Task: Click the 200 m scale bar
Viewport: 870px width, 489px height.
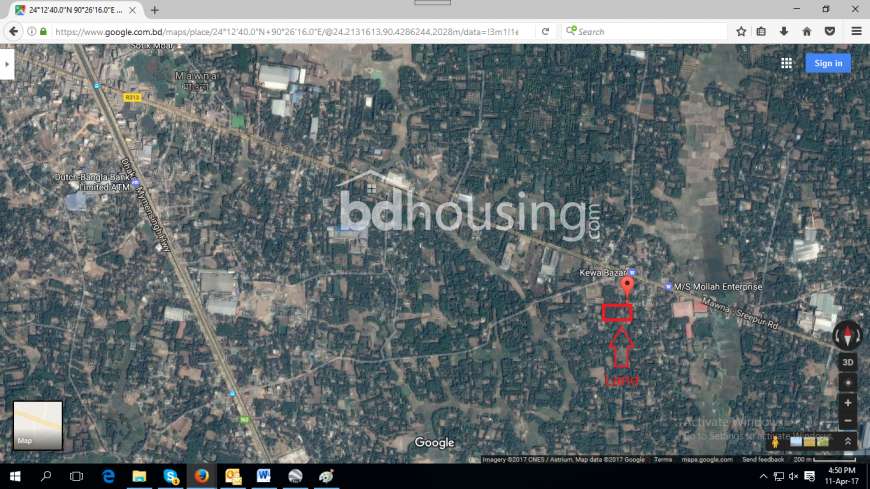Action: tap(825, 460)
